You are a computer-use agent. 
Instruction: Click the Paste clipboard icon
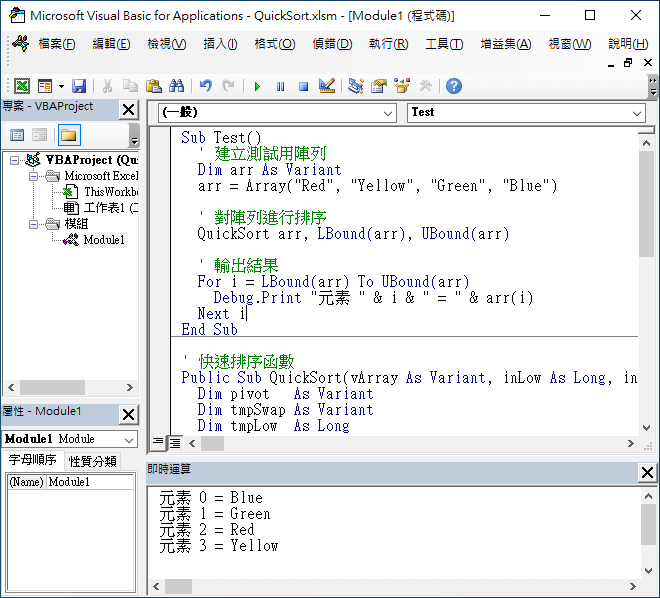coord(154,86)
